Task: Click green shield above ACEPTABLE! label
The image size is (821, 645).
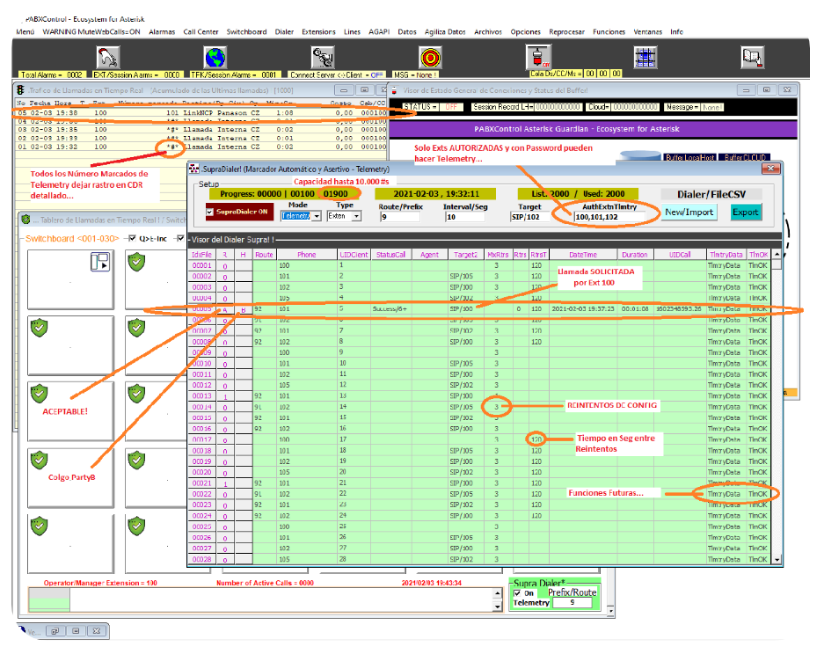Action: coord(39,394)
